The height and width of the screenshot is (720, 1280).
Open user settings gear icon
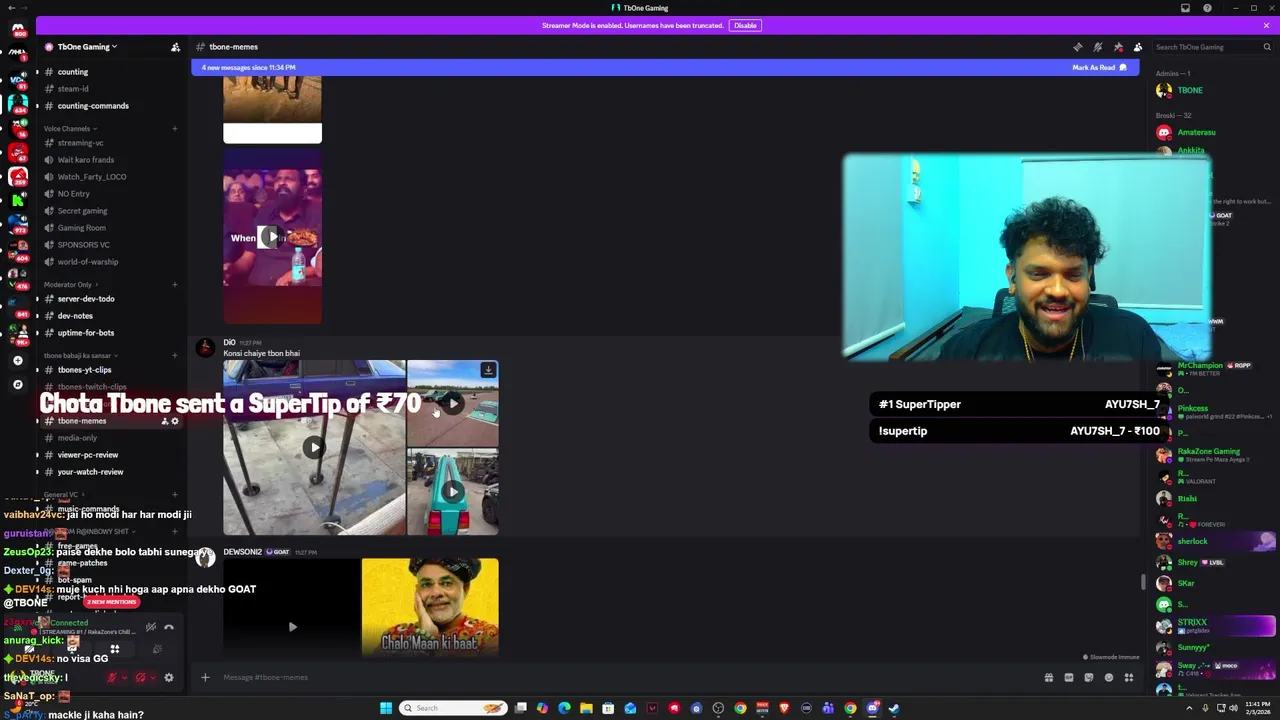pos(169,677)
